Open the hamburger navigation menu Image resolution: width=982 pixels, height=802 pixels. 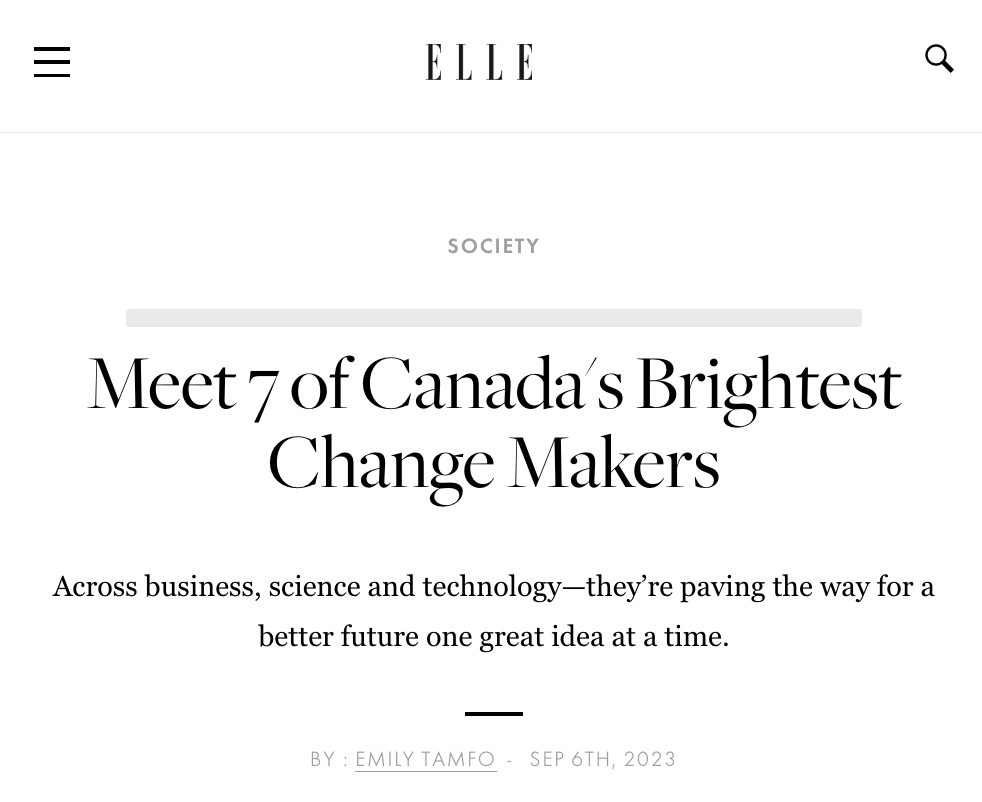(52, 62)
